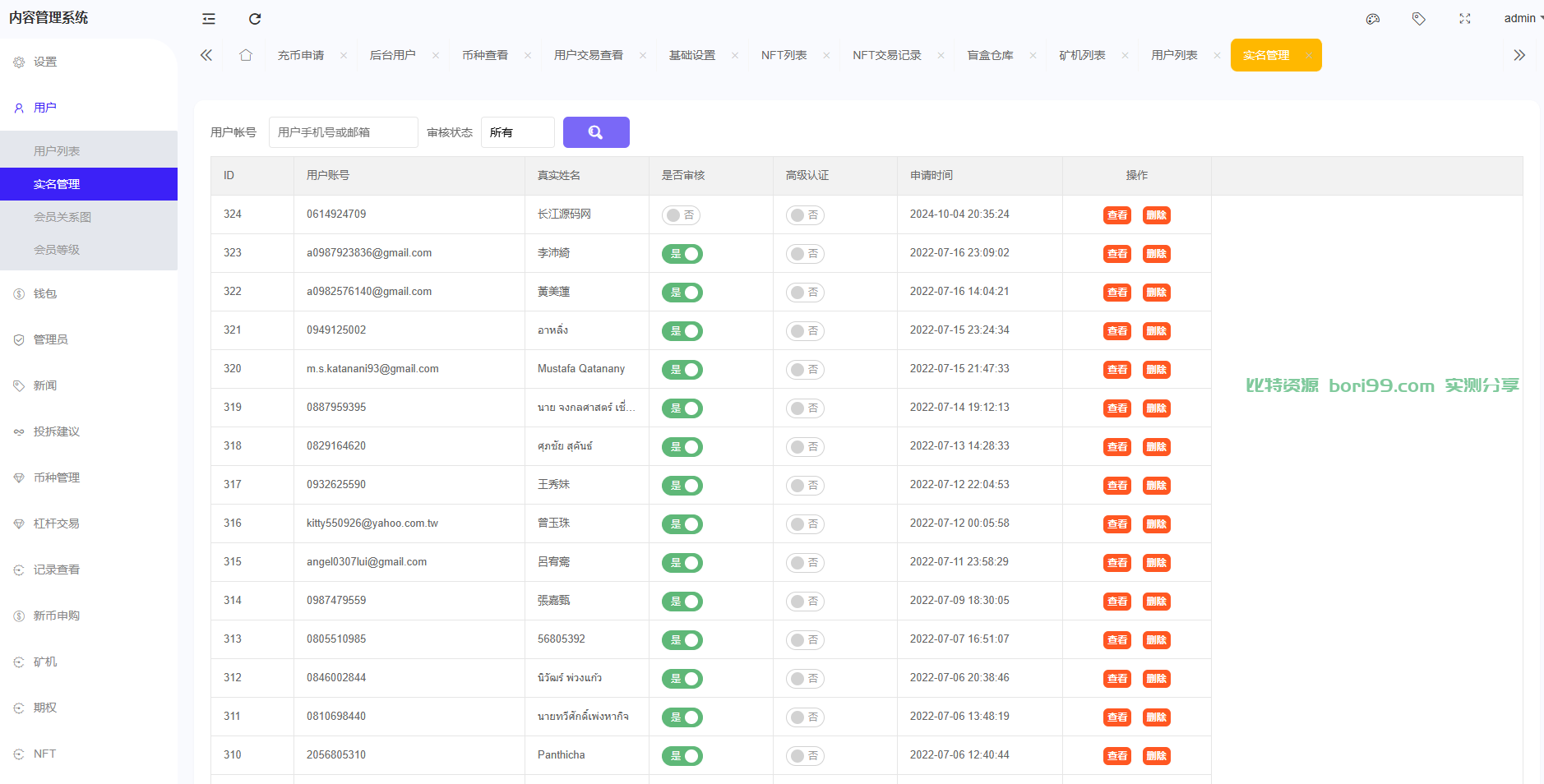Collapse the sidebar using the menu fold icon

click(x=209, y=19)
